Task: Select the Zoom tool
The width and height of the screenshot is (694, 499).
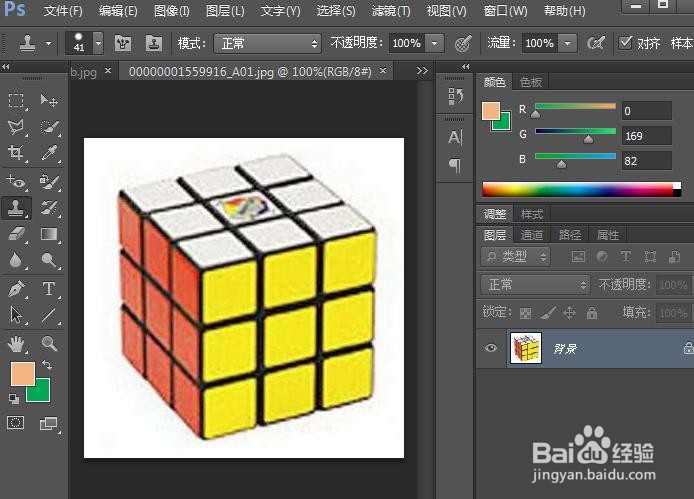Action: click(49, 343)
